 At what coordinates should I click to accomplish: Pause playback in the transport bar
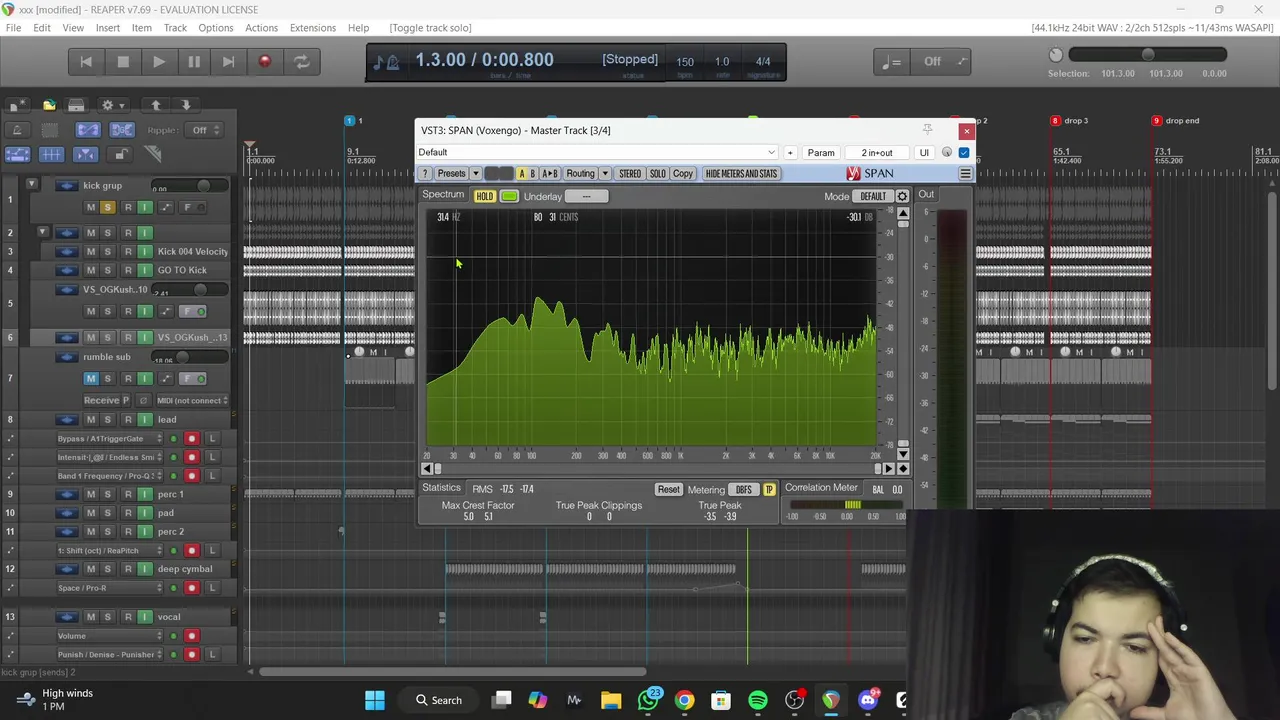194,62
